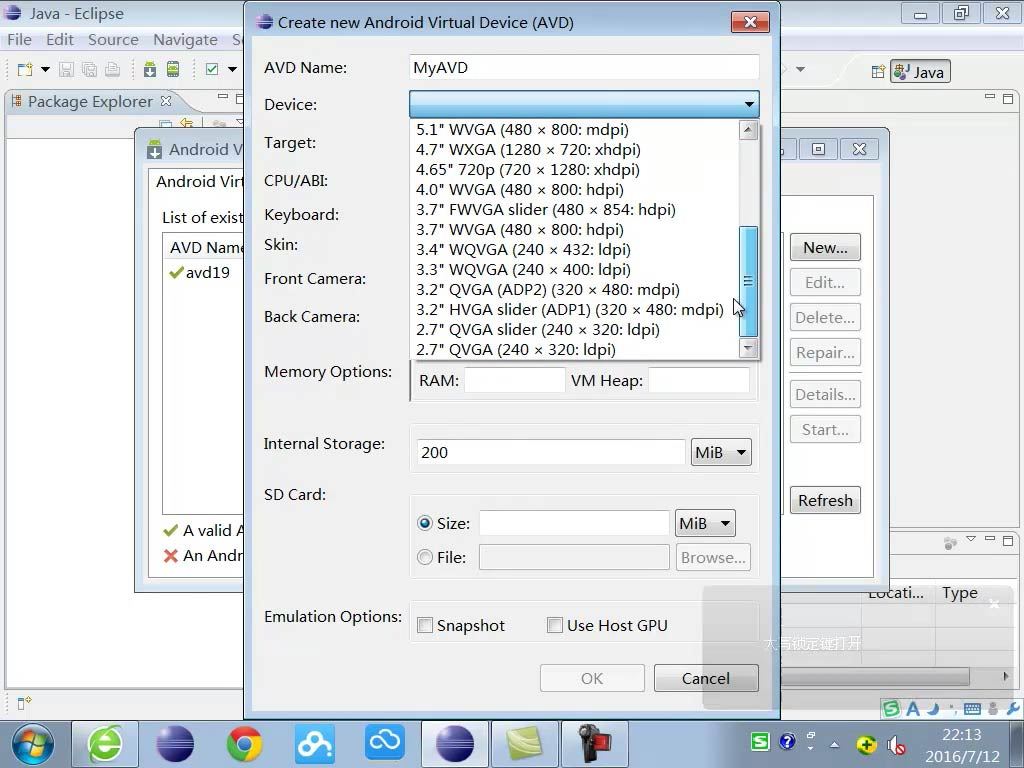Select the SD Card Size radio button
The height and width of the screenshot is (768, 1024).
pyautogui.click(x=425, y=523)
